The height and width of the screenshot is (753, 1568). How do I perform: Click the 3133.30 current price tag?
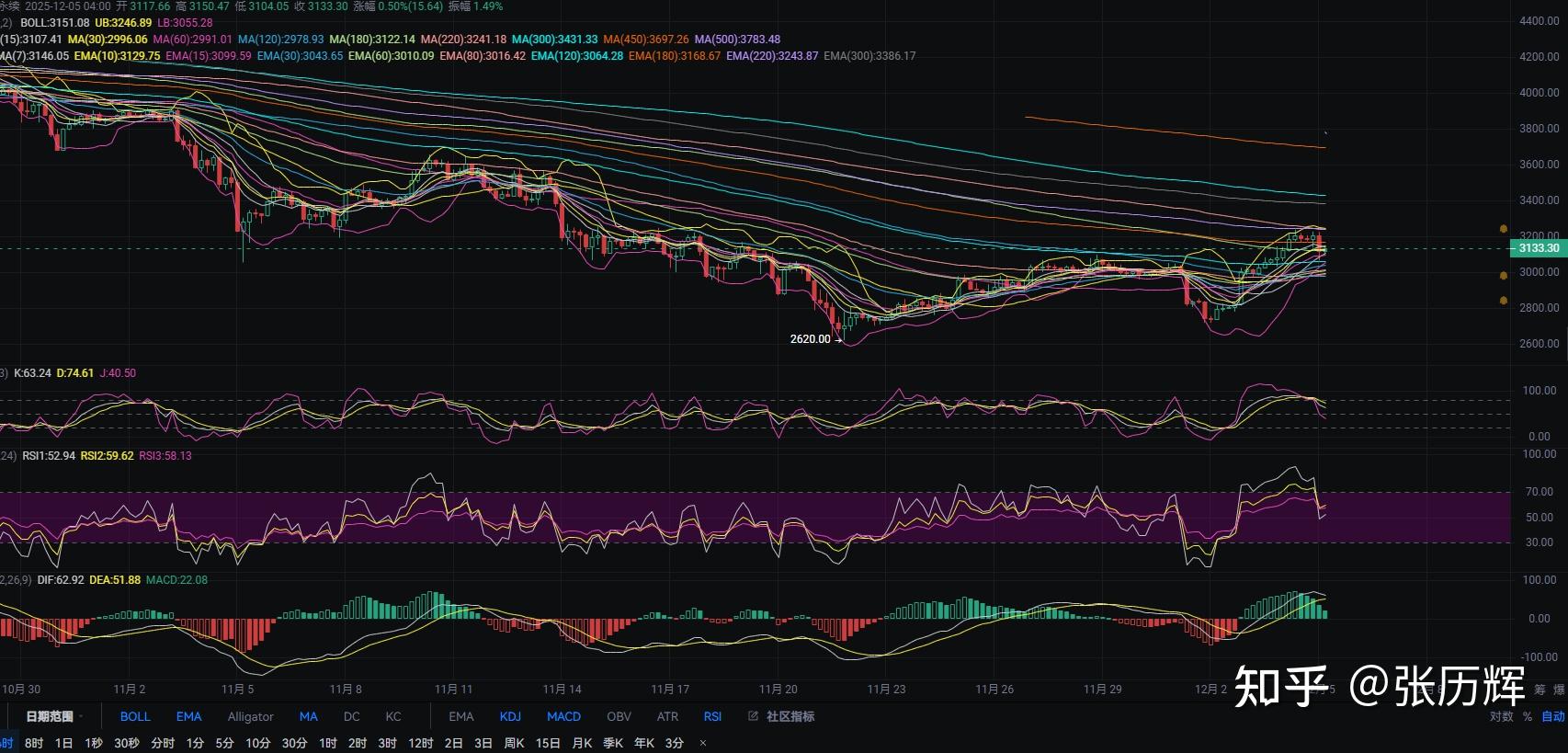click(1538, 248)
